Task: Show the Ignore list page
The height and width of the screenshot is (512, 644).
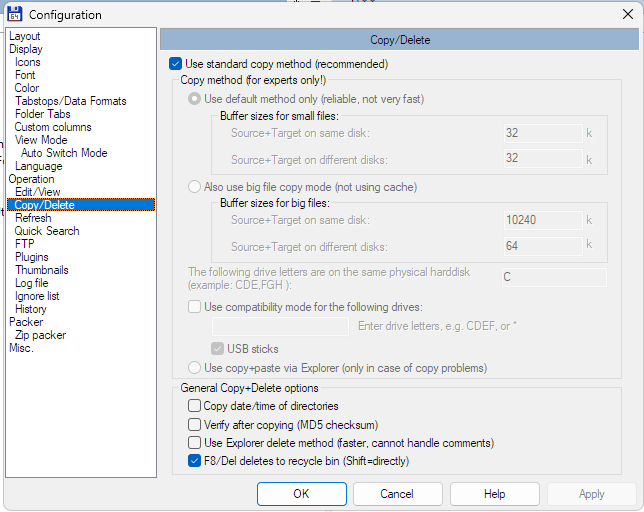Action: pos(37,296)
